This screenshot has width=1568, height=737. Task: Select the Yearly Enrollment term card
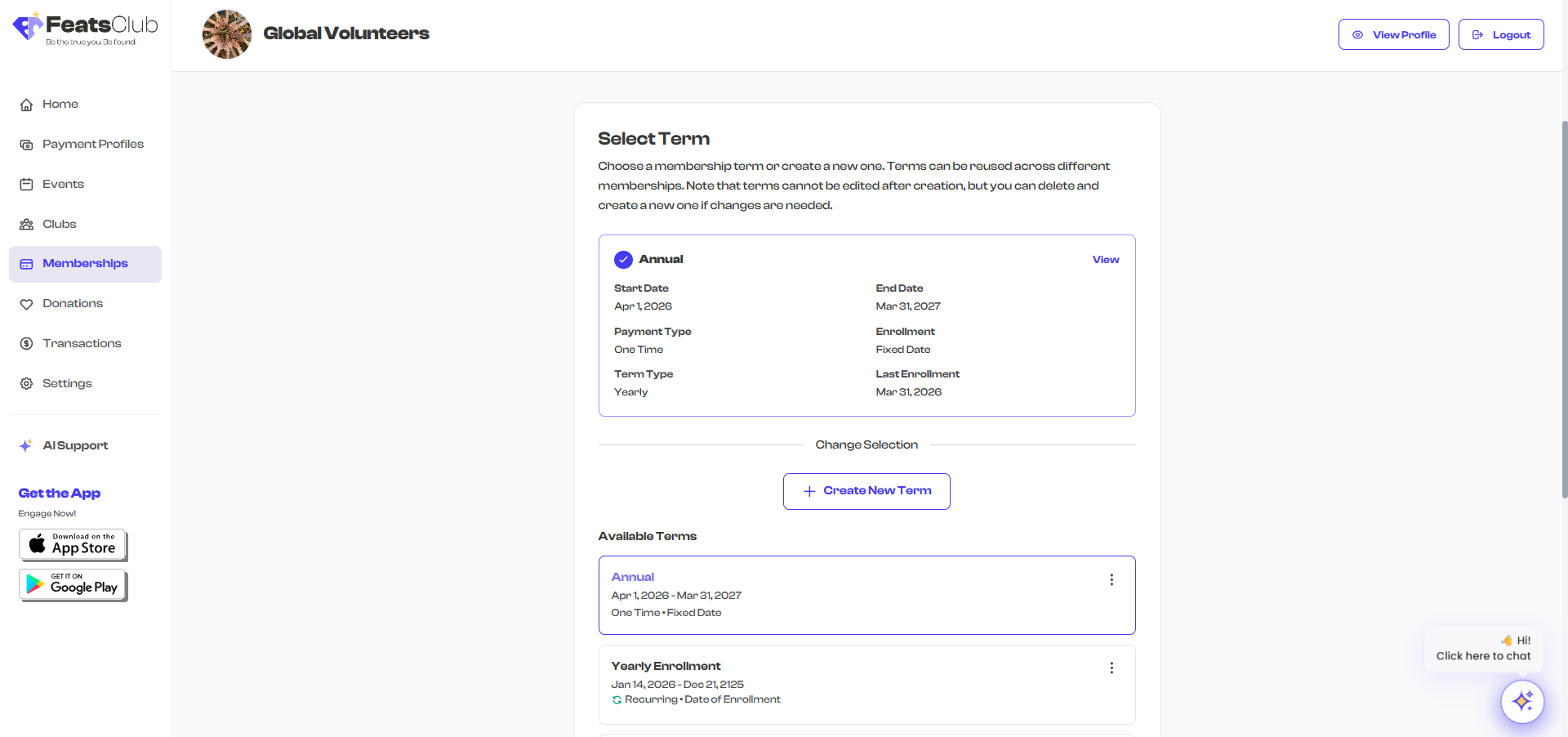[866, 685]
